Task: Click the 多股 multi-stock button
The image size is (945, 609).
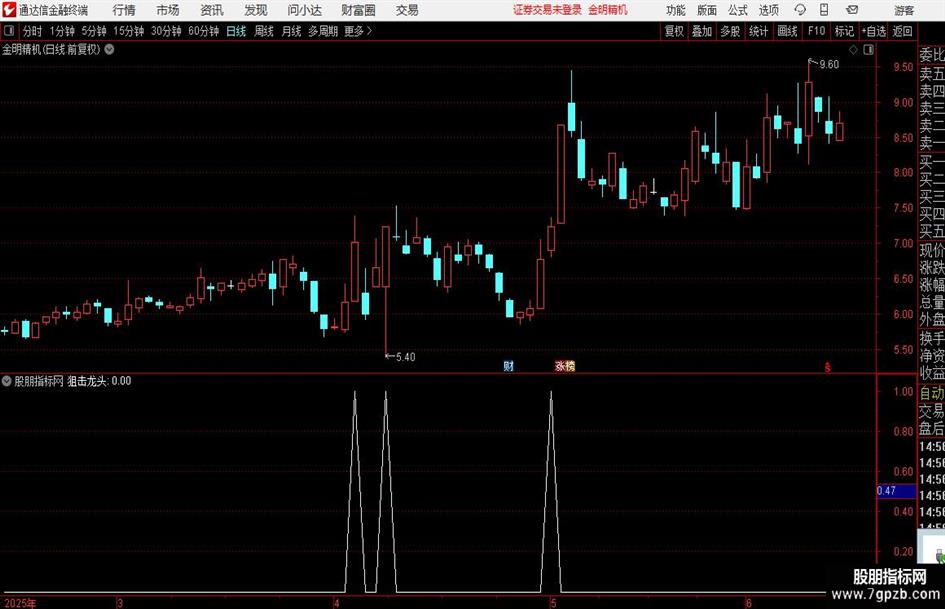Action: [x=730, y=31]
